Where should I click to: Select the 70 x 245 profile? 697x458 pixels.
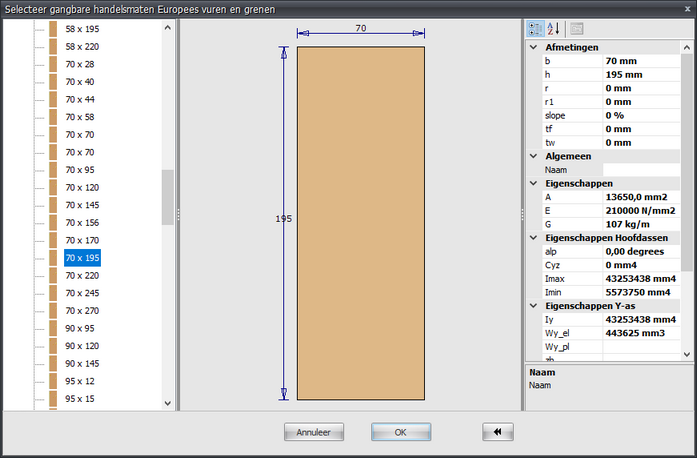pyautogui.click(x=82, y=293)
